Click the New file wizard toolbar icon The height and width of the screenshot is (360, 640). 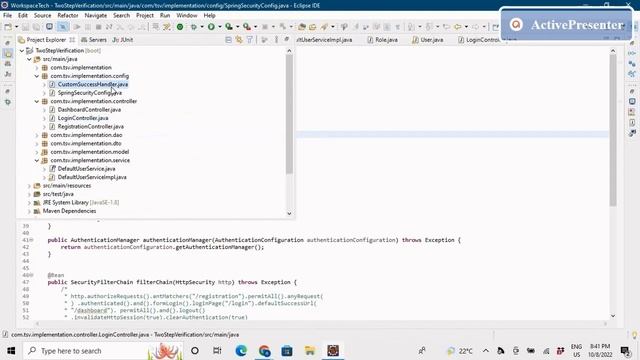tap(8, 27)
